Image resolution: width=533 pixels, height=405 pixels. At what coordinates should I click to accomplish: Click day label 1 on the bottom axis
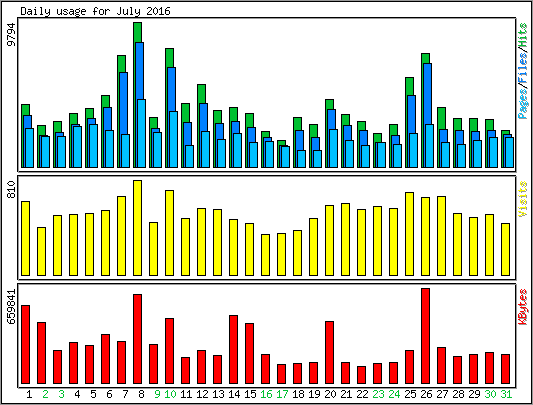tap(29, 394)
